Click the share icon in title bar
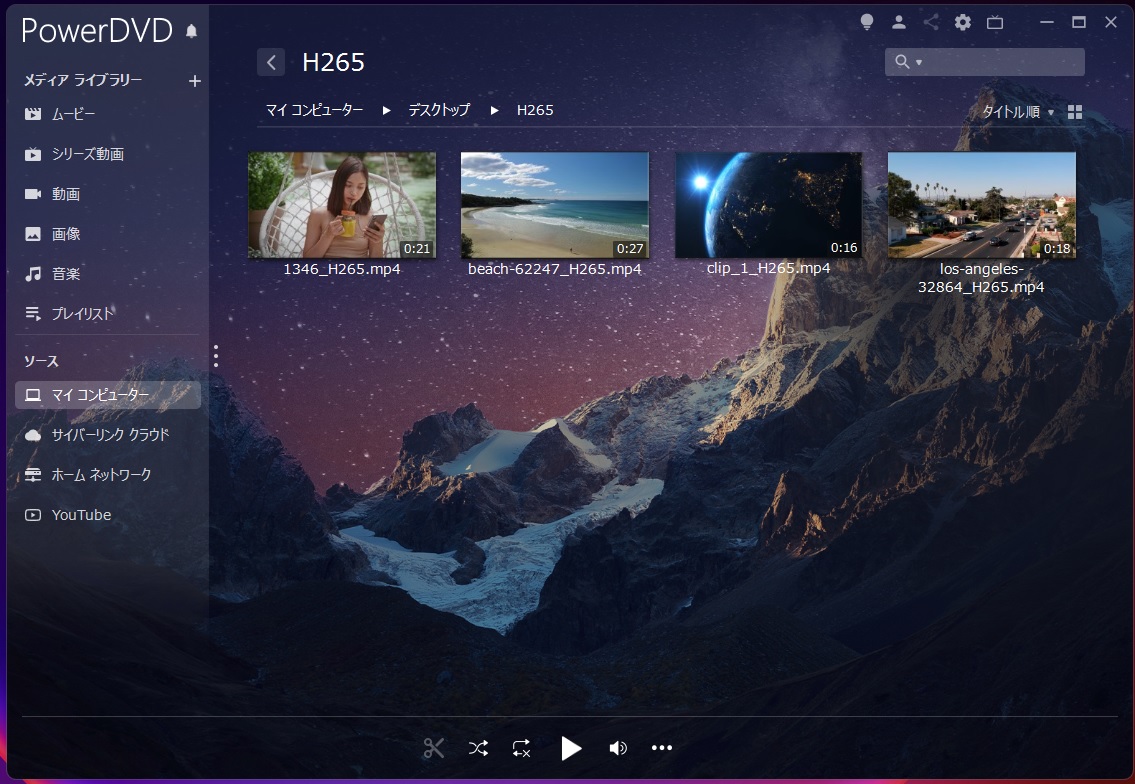The image size is (1135, 784). pos(931,22)
